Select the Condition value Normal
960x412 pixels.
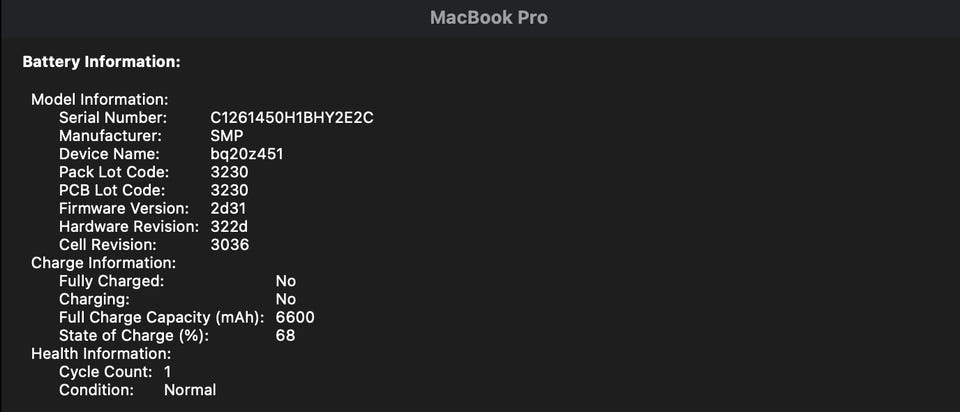tap(190, 389)
